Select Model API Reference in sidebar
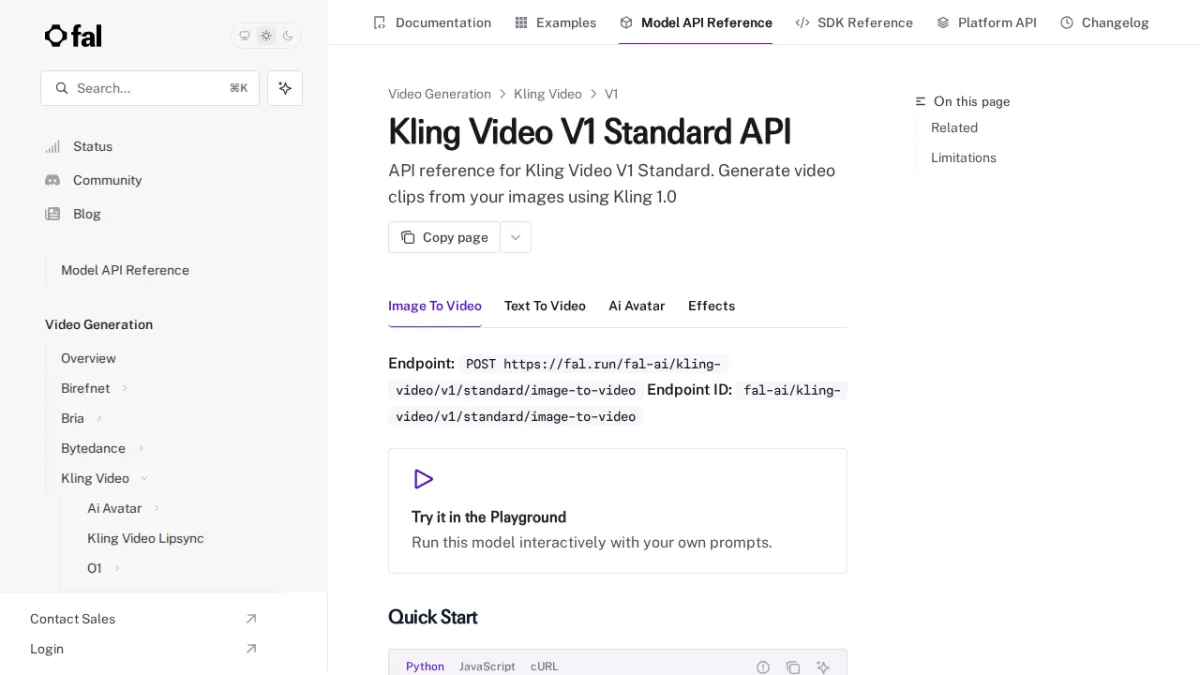Image resolution: width=1200 pixels, height=675 pixels. [x=125, y=270]
